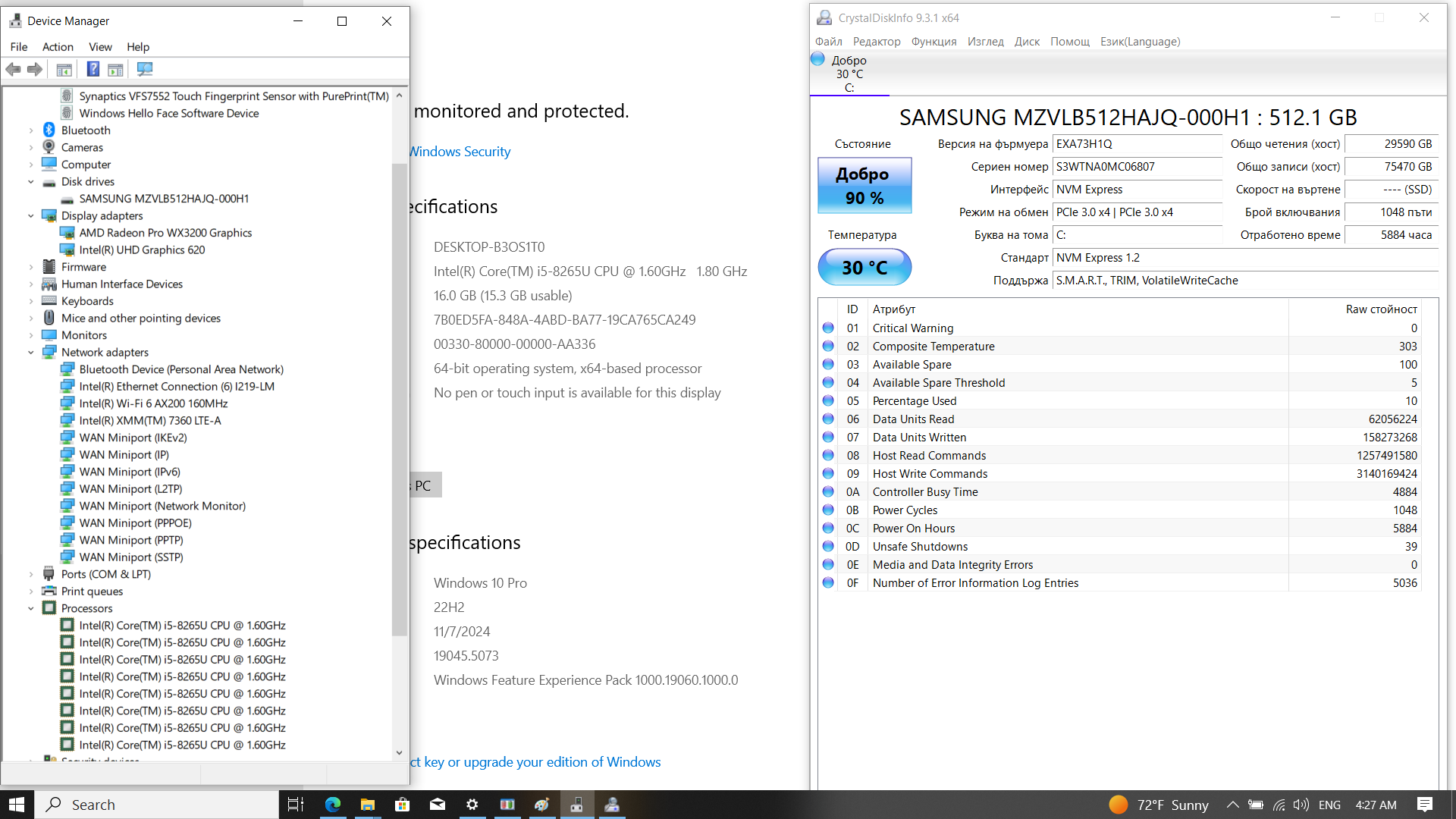Image resolution: width=1456 pixels, height=819 pixels.
Task: Open the Action menu in Device Manager
Action: [58, 46]
